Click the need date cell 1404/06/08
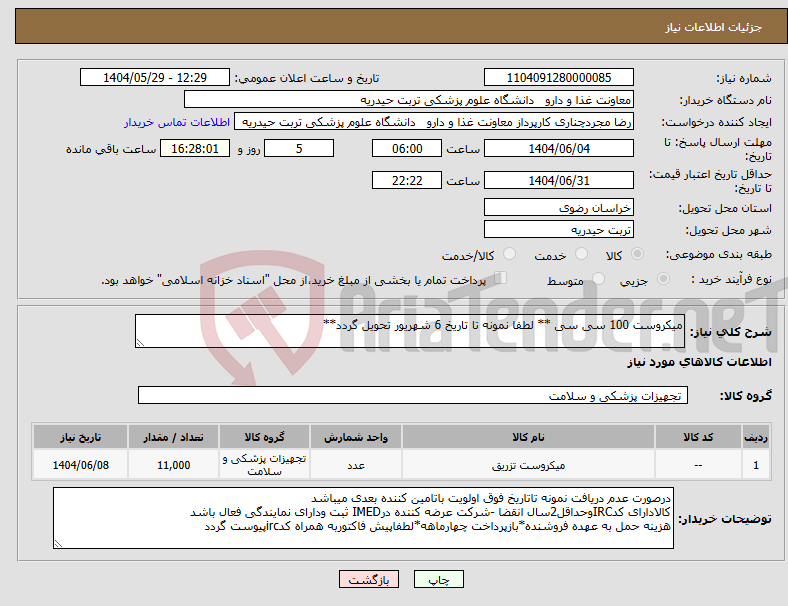 pos(80,465)
